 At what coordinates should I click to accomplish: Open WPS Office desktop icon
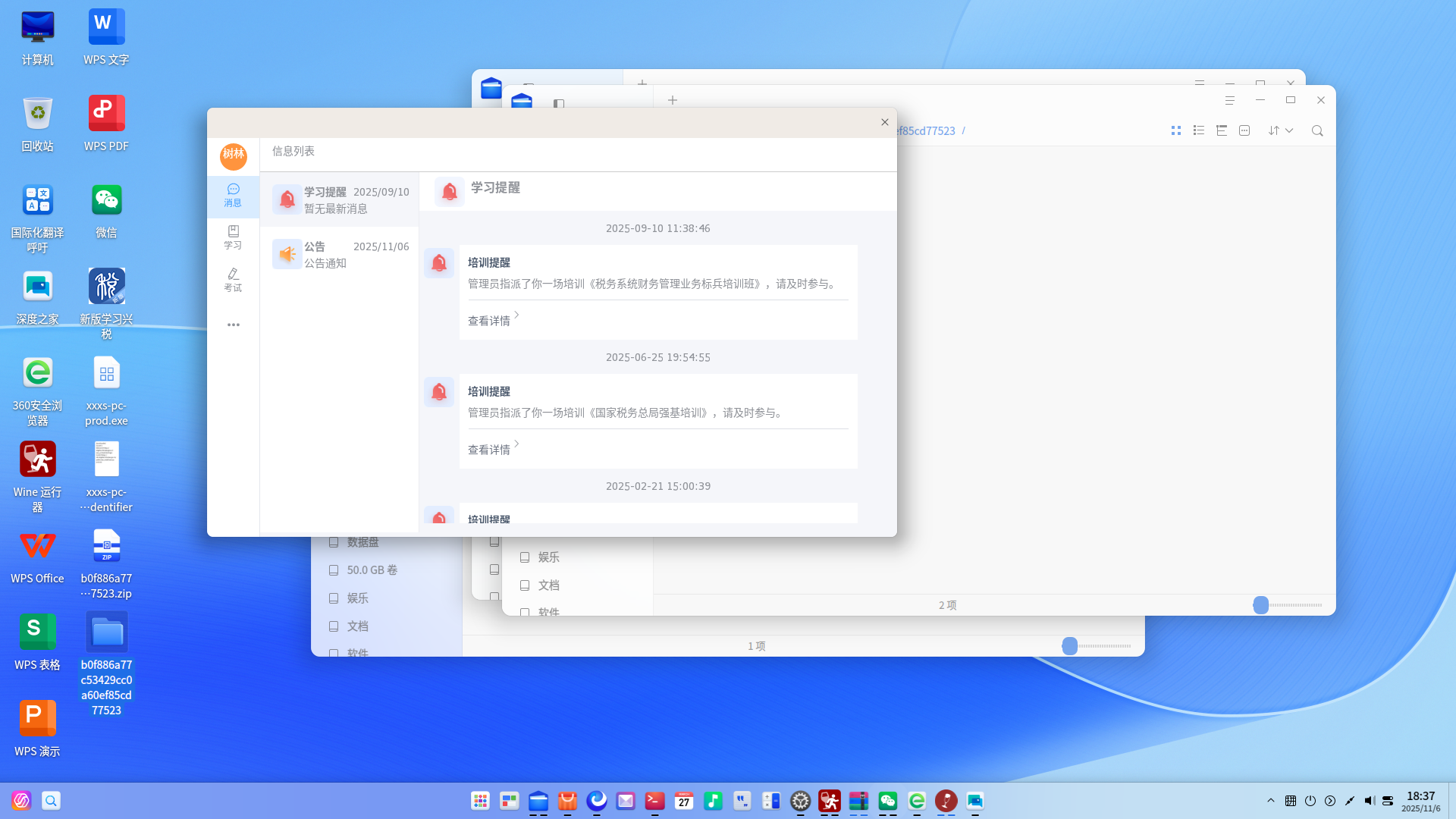click(37, 557)
